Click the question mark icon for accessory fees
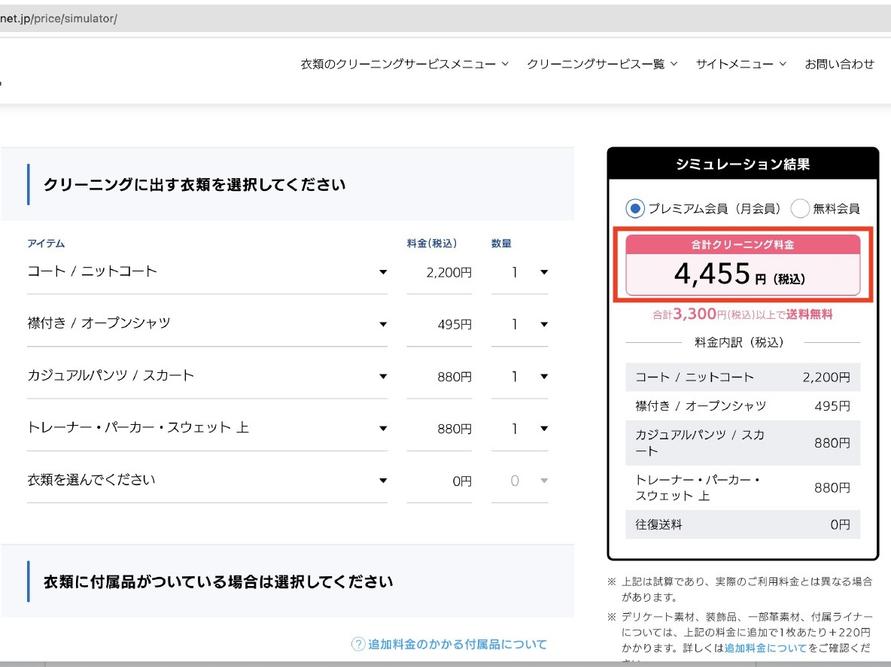 358,644
